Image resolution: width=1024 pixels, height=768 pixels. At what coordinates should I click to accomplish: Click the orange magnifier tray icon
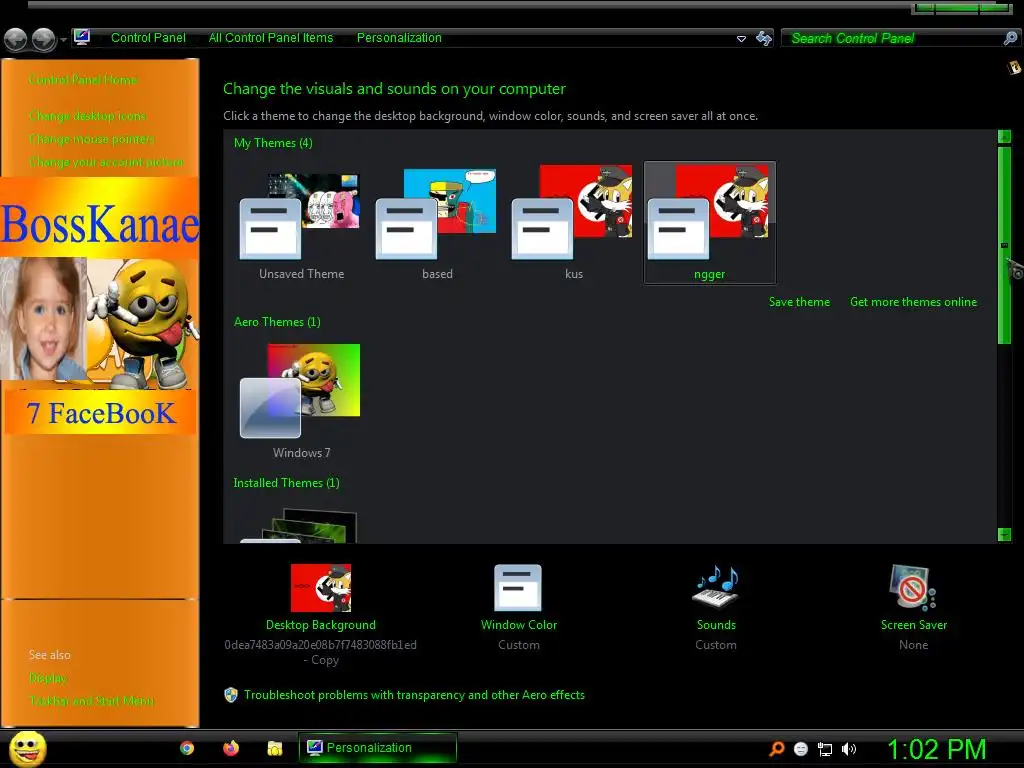776,749
